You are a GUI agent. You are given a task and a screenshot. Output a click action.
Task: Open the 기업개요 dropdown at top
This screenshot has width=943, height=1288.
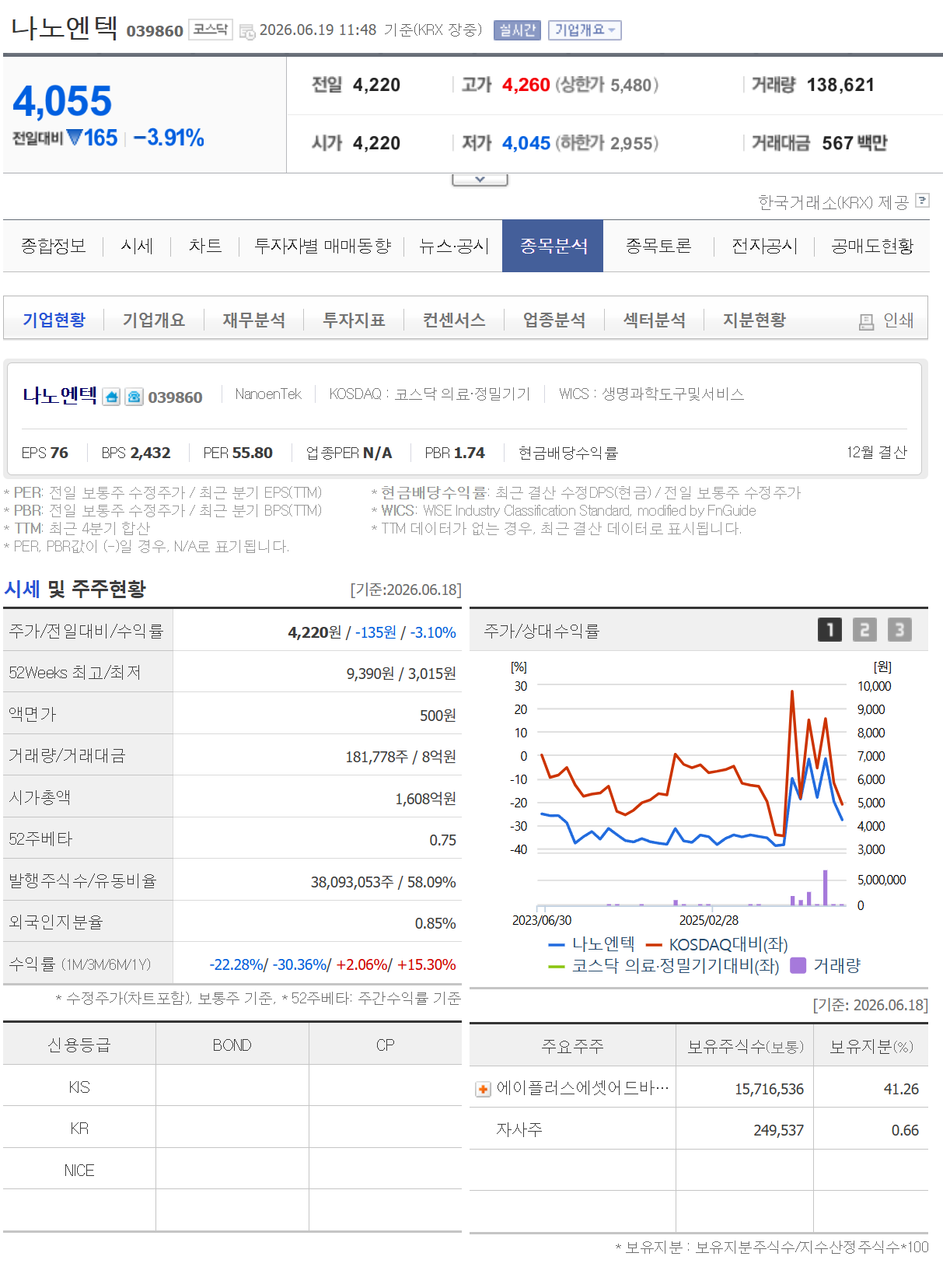tap(585, 30)
